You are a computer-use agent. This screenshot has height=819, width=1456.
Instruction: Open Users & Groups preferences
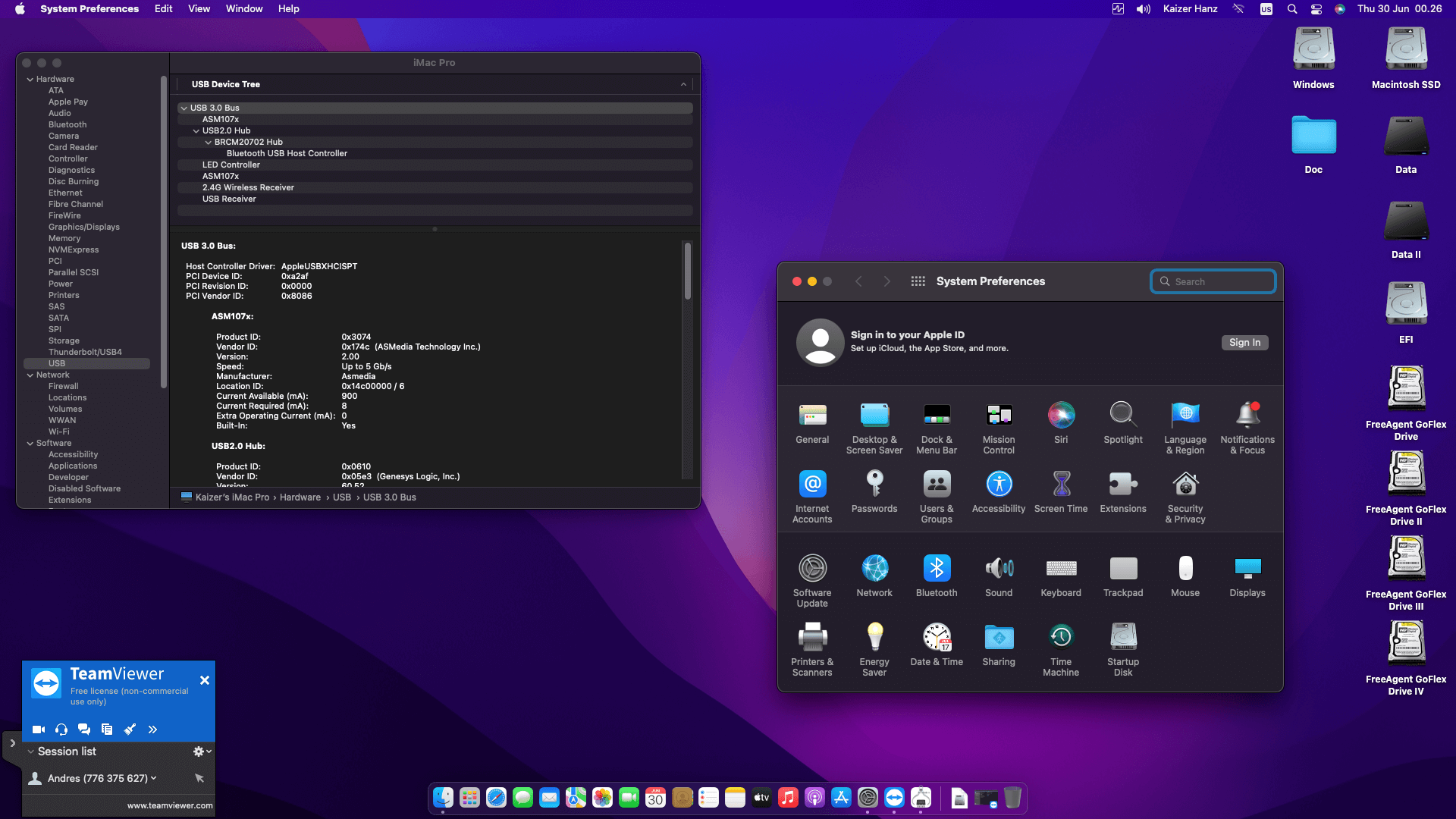pyautogui.click(x=936, y=485)
